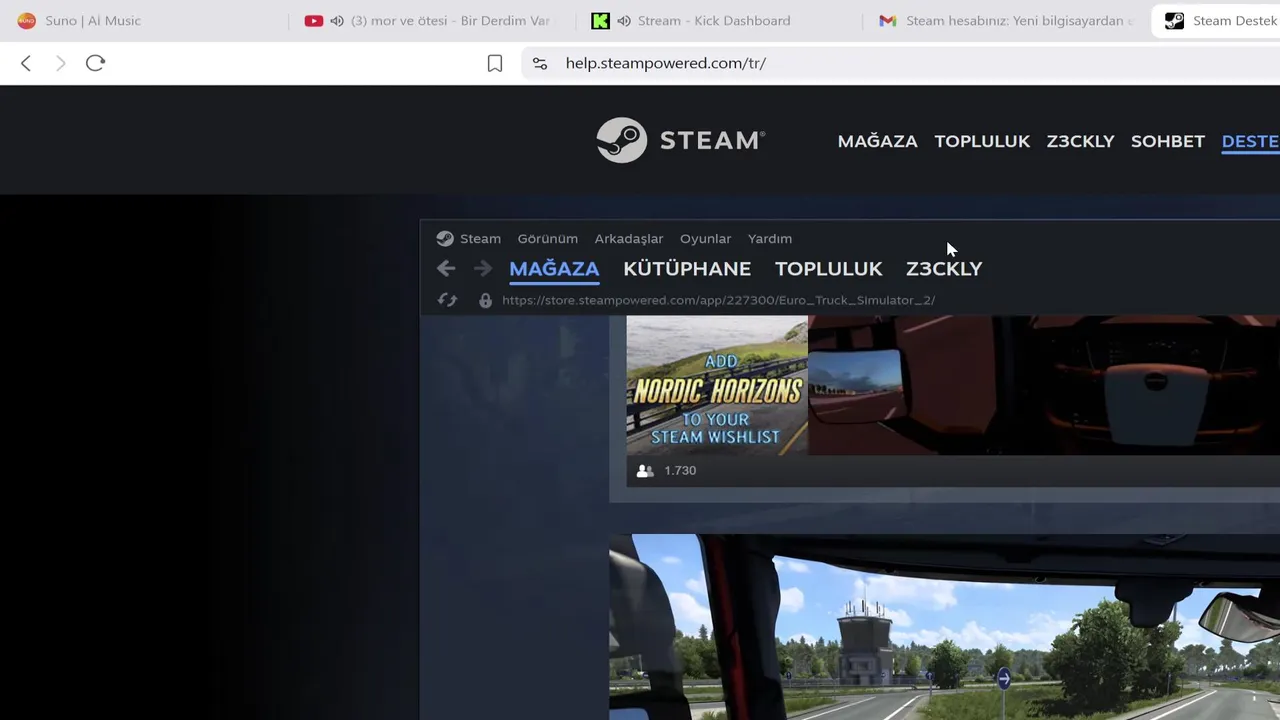The image size is (1280, 720).
Task: Open the Görünüm menu in the Steam client
Action: point(547,239)
